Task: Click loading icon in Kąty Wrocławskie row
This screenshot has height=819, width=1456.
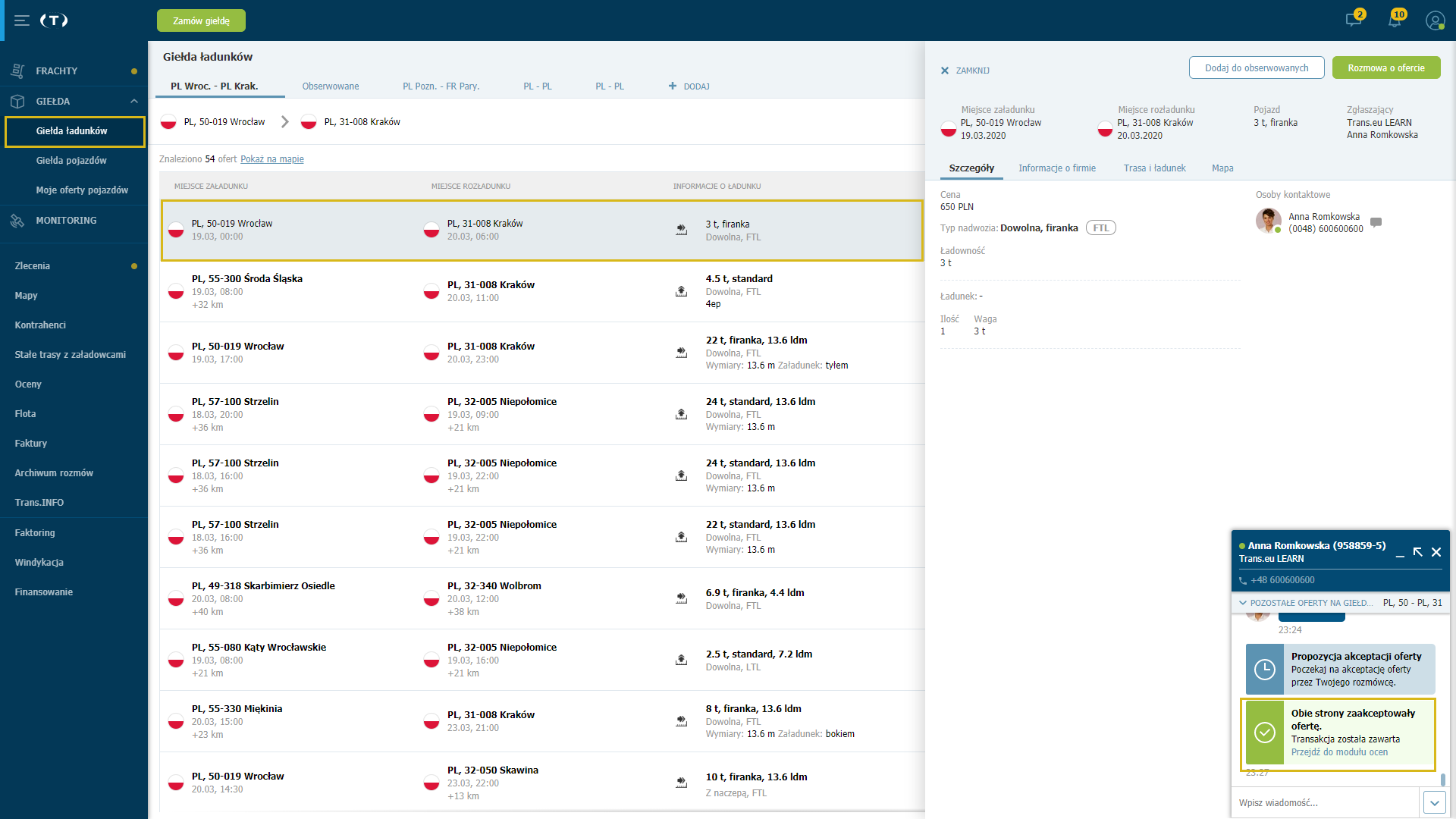Action: coord(681,660)
